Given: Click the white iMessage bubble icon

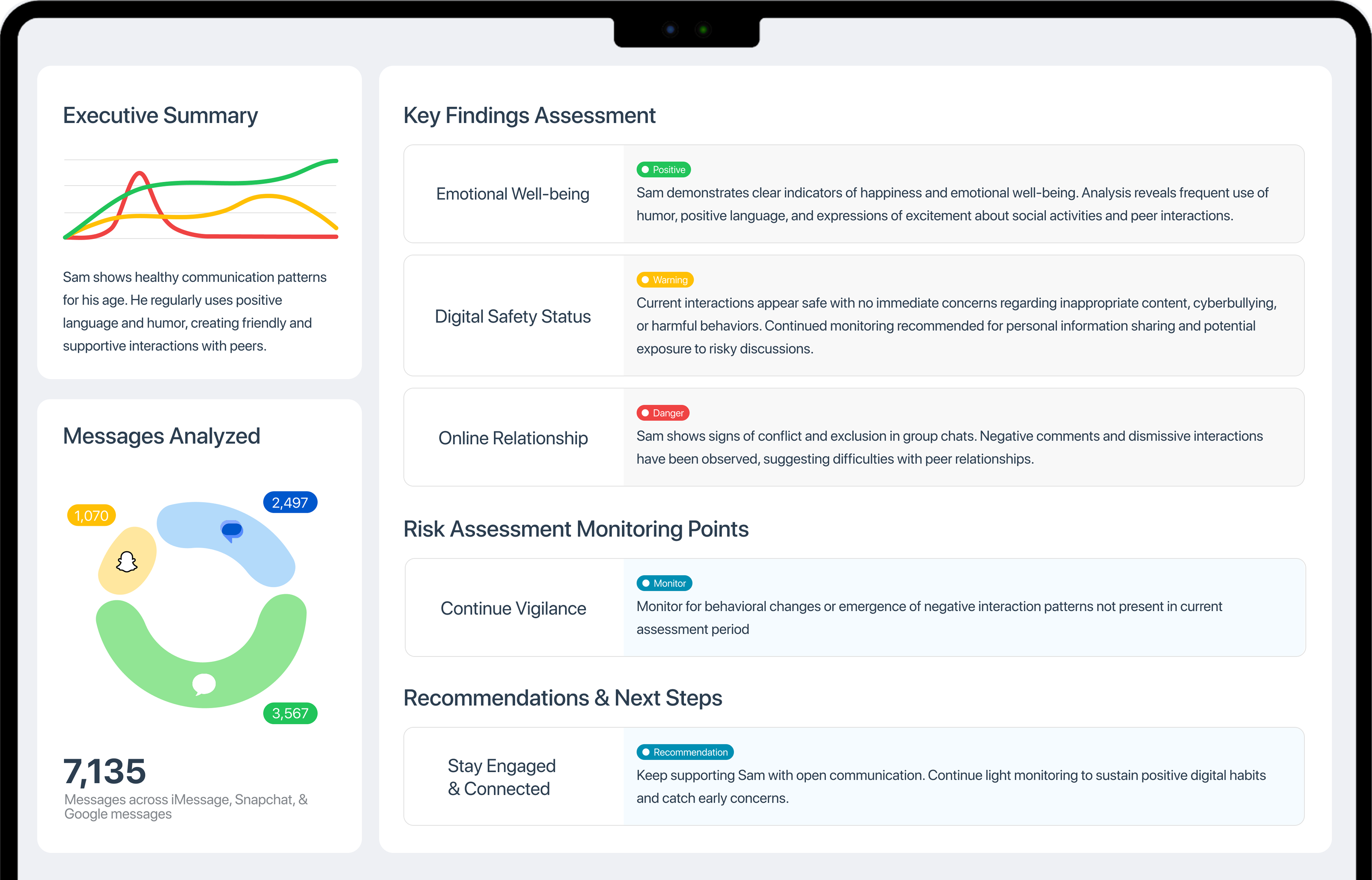Looking at the screenshot, I should 204,683.
